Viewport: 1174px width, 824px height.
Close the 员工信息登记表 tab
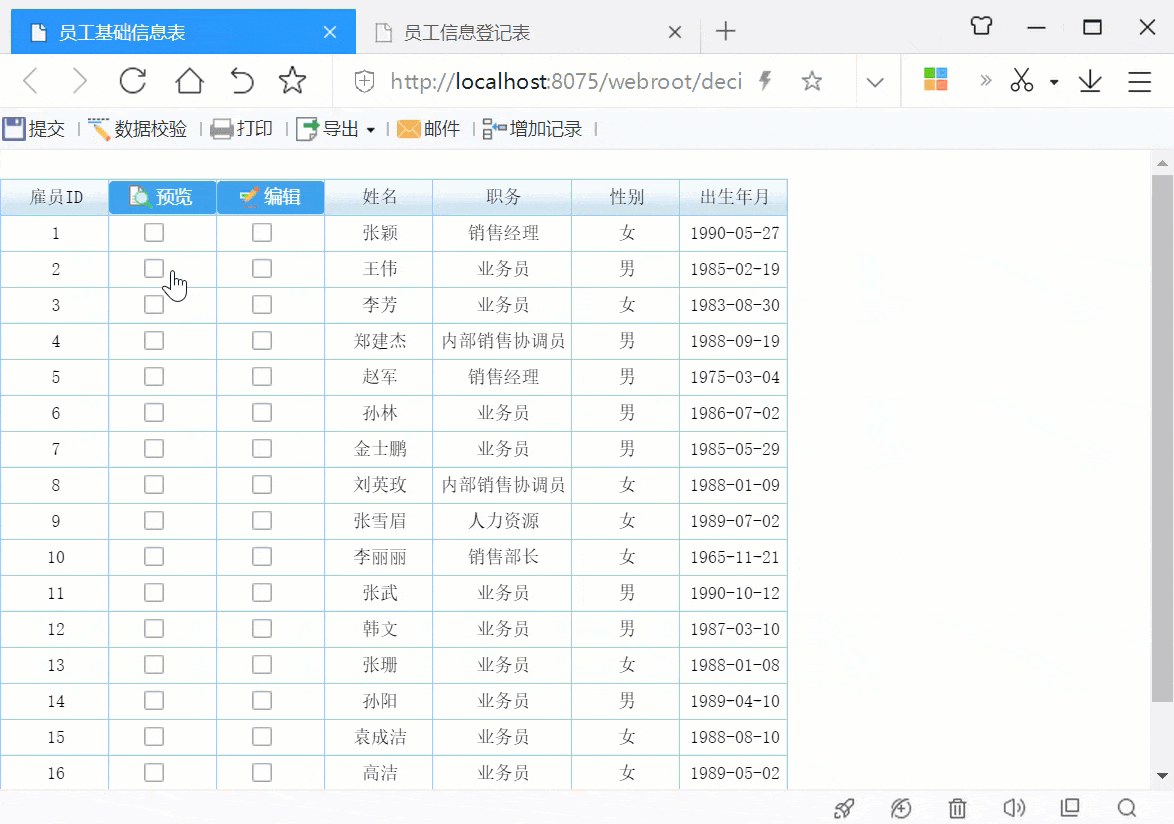click(675, 32)
